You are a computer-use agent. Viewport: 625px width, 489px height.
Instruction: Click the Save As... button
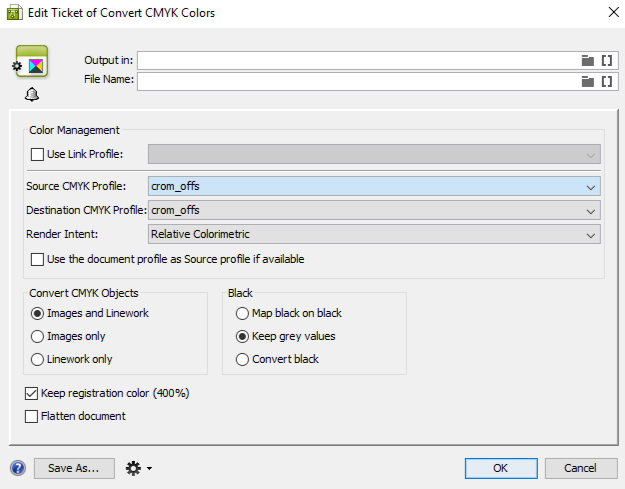pyautogui.click(x=74, y=468)
